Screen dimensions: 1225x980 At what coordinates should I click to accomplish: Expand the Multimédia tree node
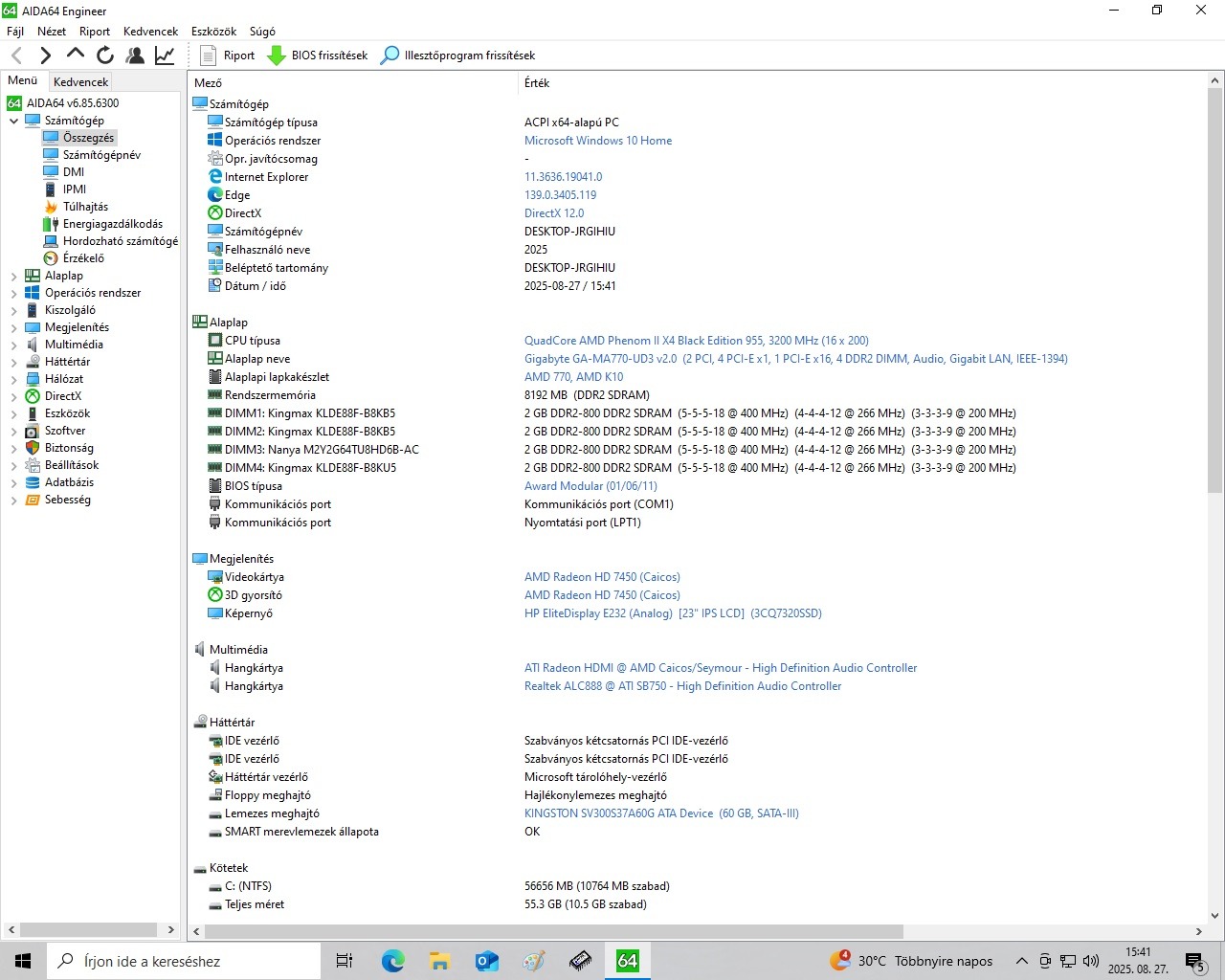[x=13, y=345]
